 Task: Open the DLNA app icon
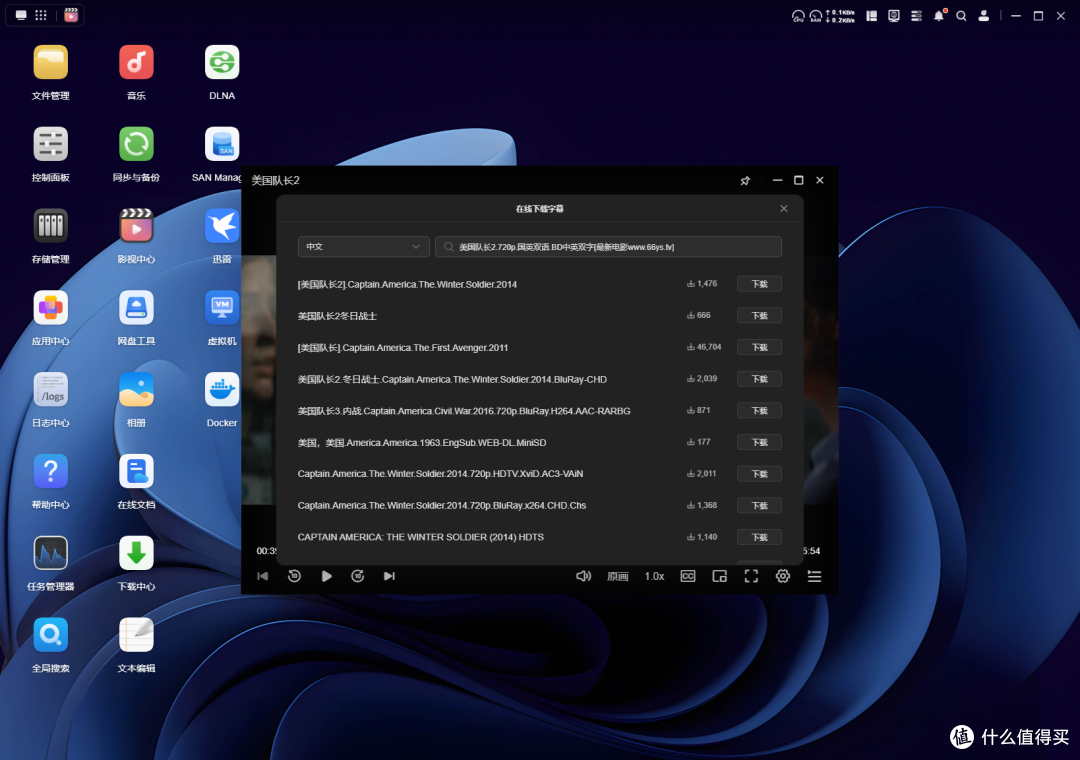222,63
